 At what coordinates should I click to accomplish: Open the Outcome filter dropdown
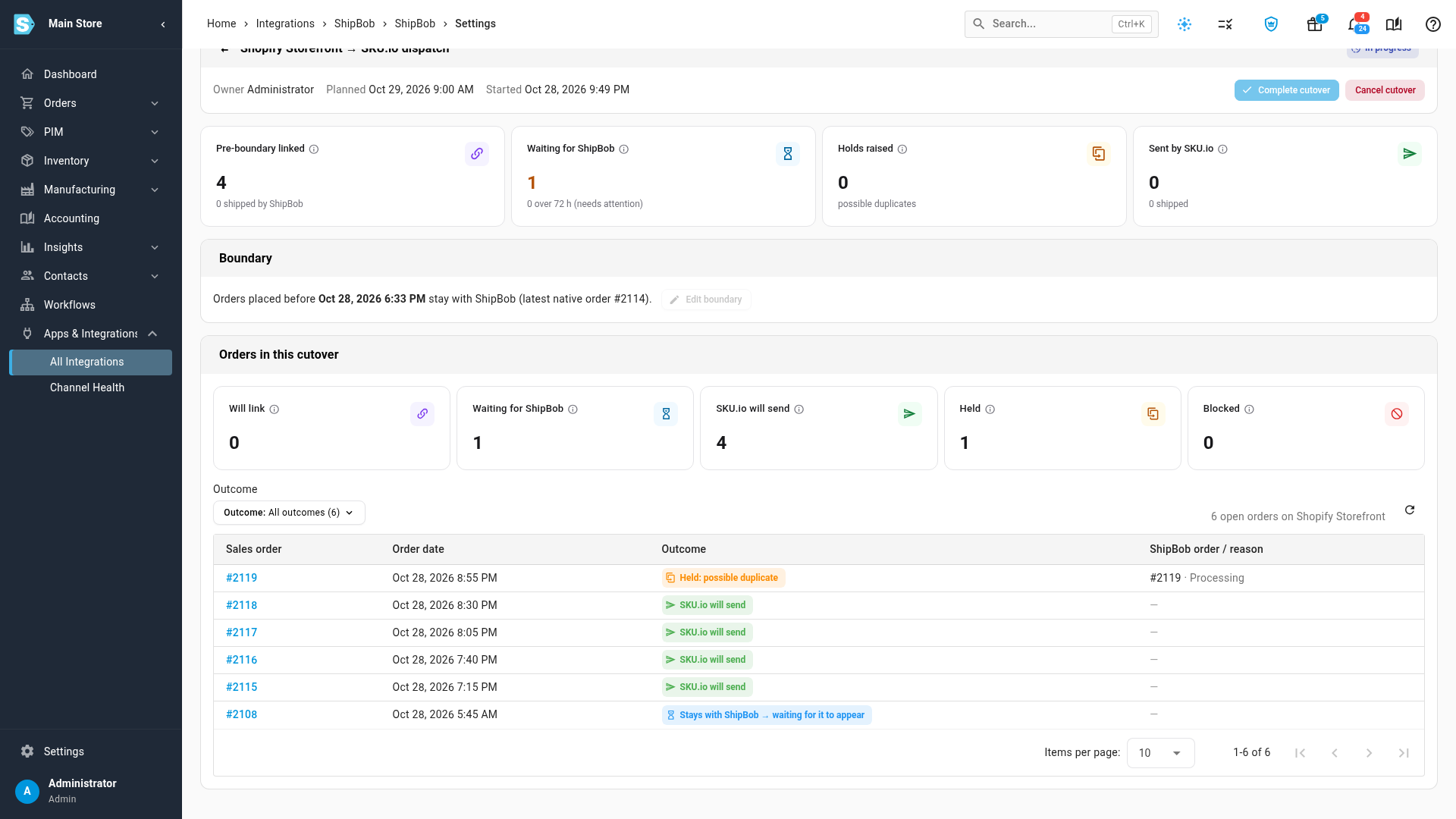tap(289, 513)
